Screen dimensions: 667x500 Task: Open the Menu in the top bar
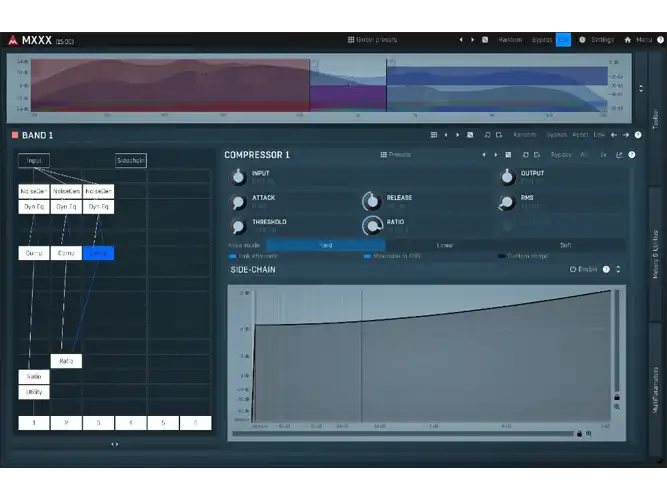[x=644, y=40]
